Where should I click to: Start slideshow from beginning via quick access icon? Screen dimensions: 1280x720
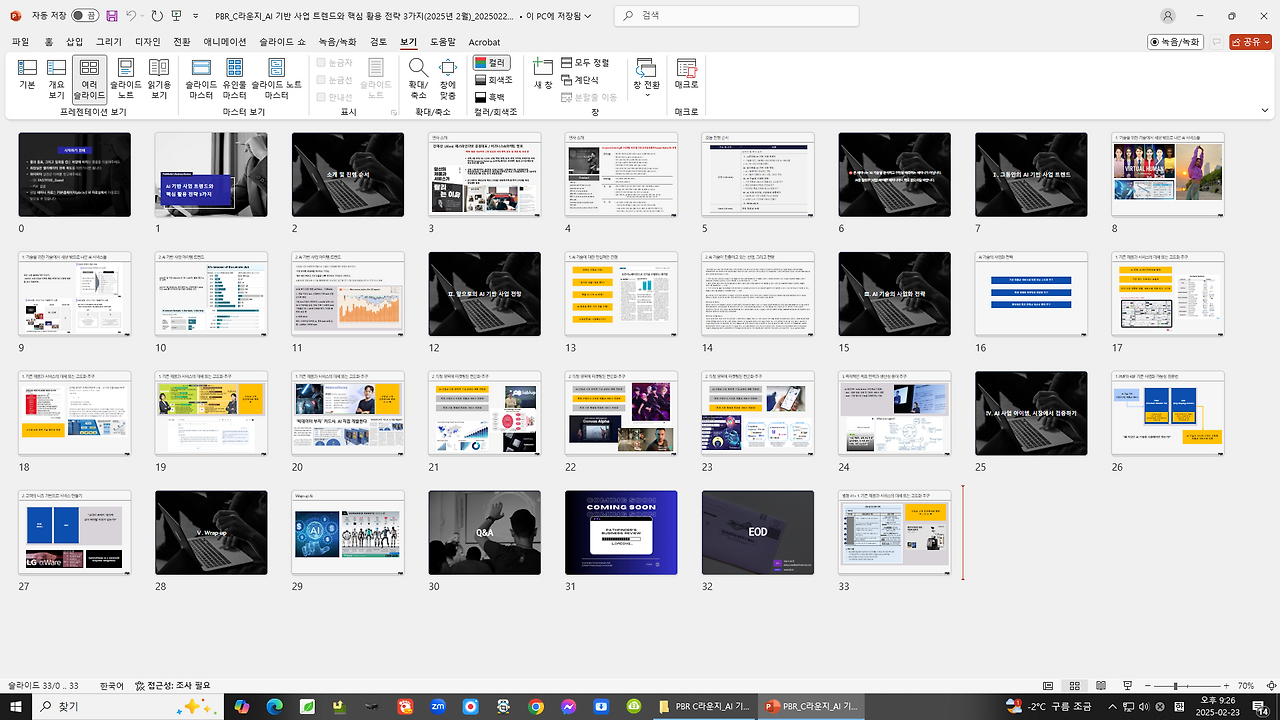[177, 16]
